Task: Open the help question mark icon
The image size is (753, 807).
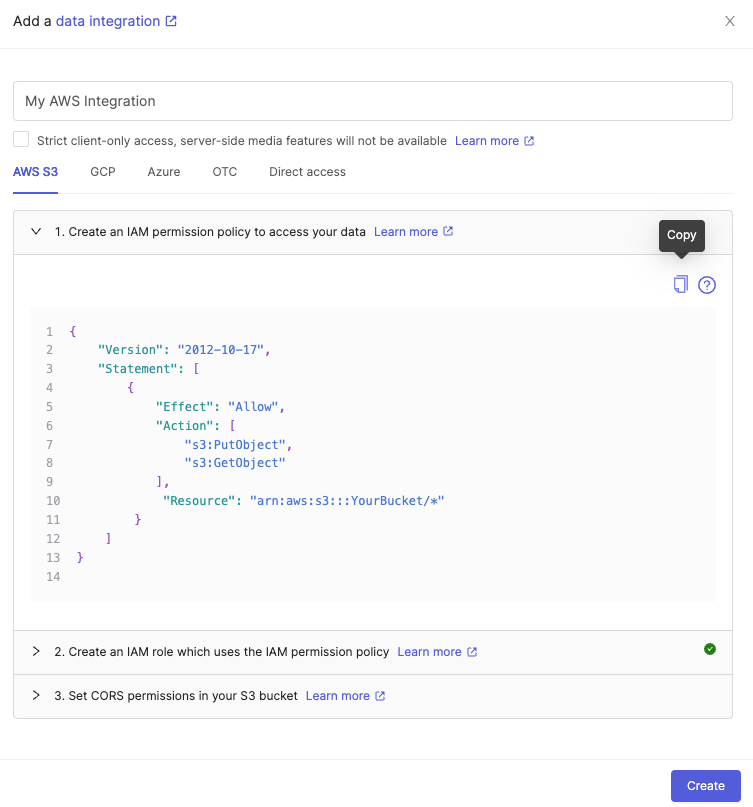Action: pos(707,285)
